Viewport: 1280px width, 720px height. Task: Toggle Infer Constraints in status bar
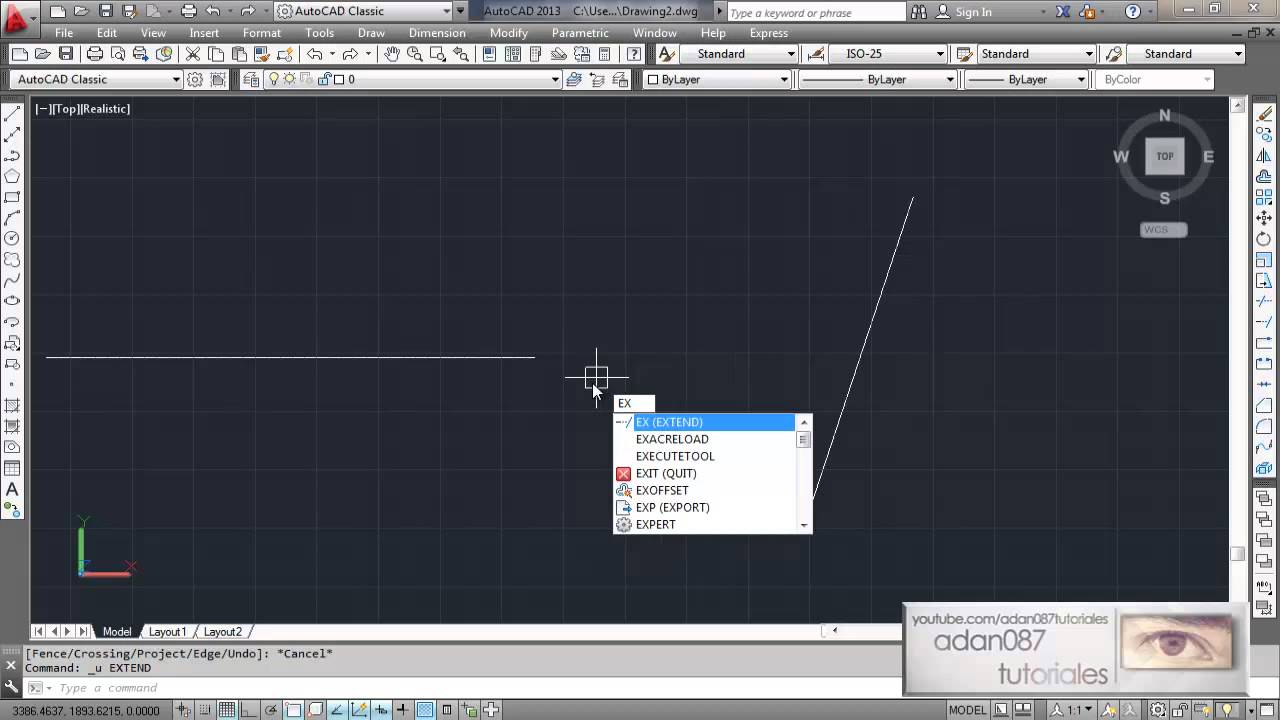pyautogui.click(x=184, y=710)
